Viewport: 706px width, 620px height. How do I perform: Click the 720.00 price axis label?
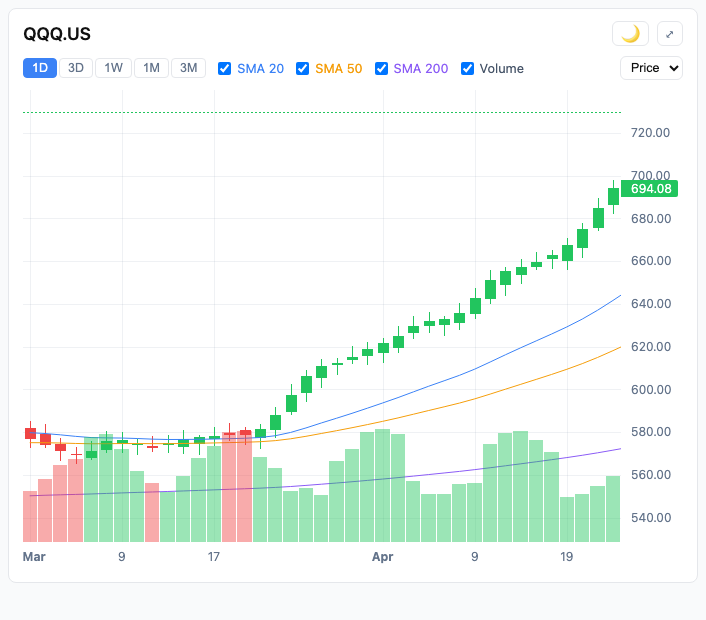(x=650, y=133)
